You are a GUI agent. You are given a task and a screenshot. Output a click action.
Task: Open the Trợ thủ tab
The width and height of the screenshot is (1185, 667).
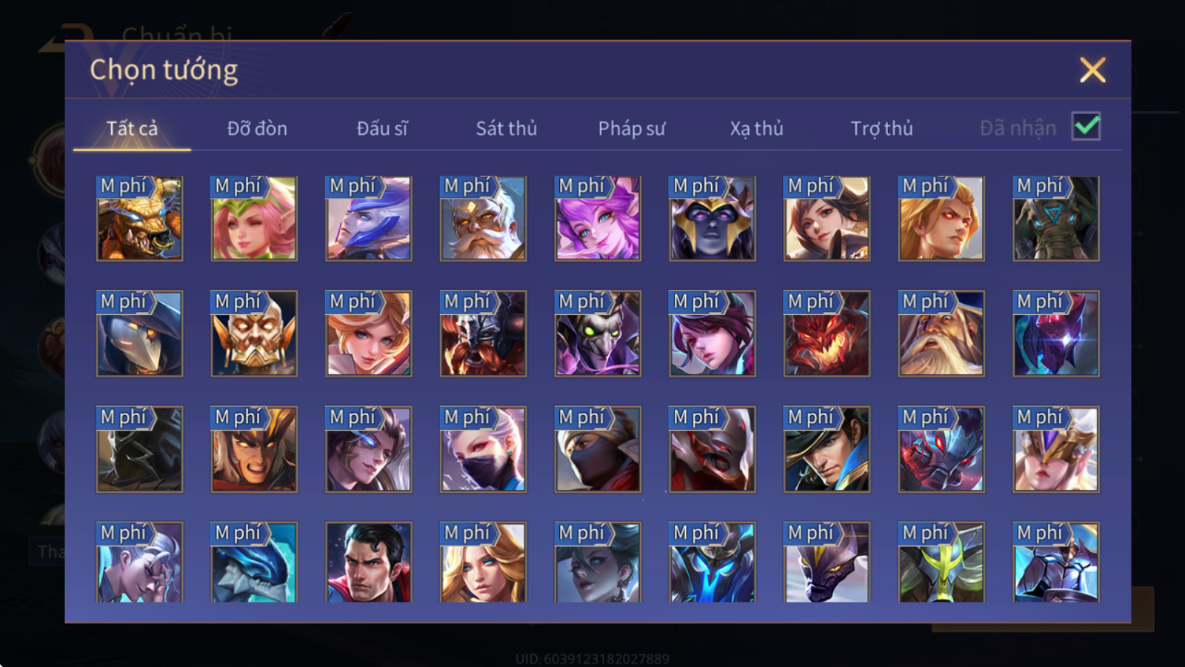coord(881,128)
